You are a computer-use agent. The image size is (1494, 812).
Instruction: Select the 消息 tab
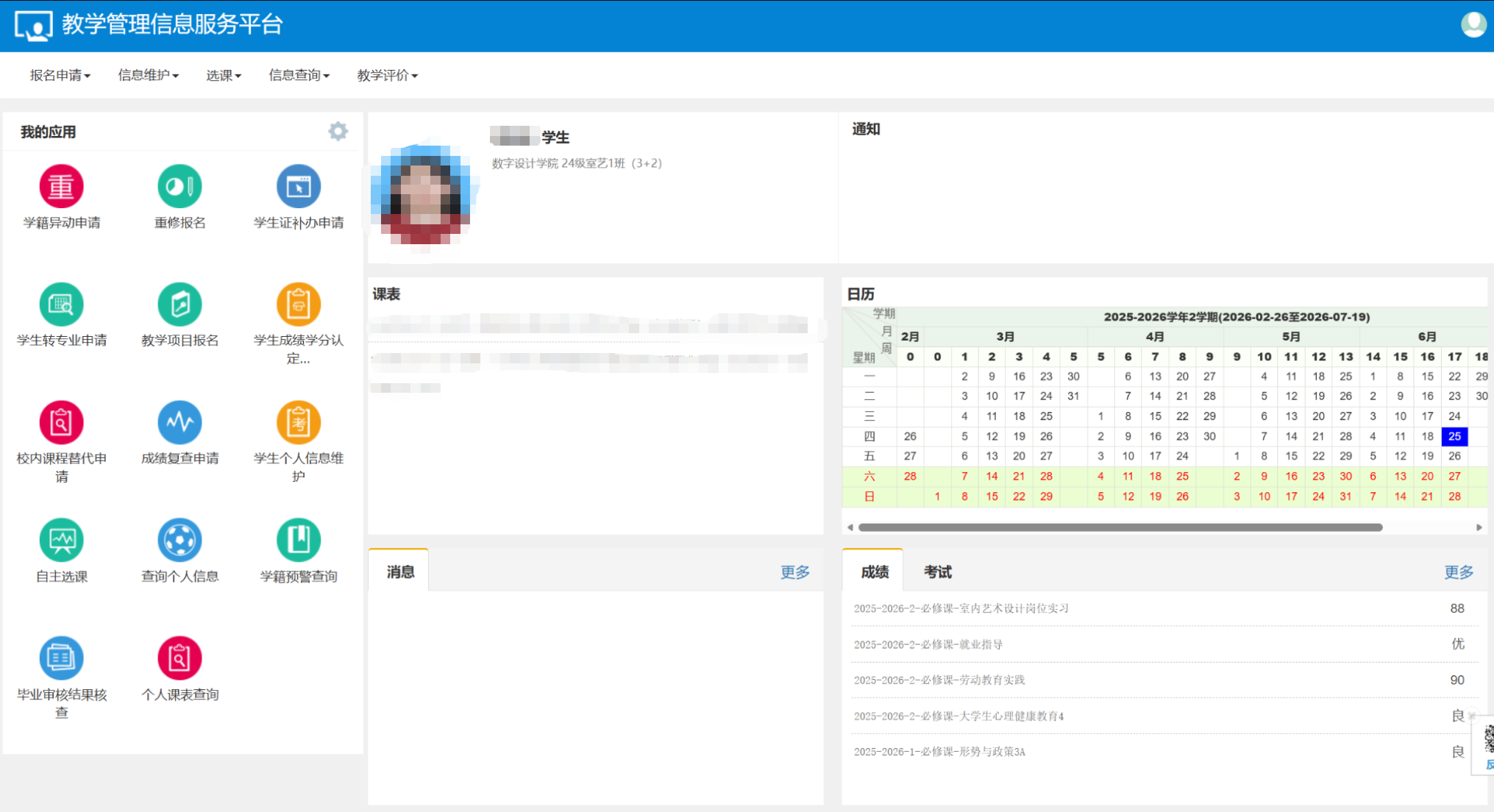pyautogui.click(x=399, y=571)
